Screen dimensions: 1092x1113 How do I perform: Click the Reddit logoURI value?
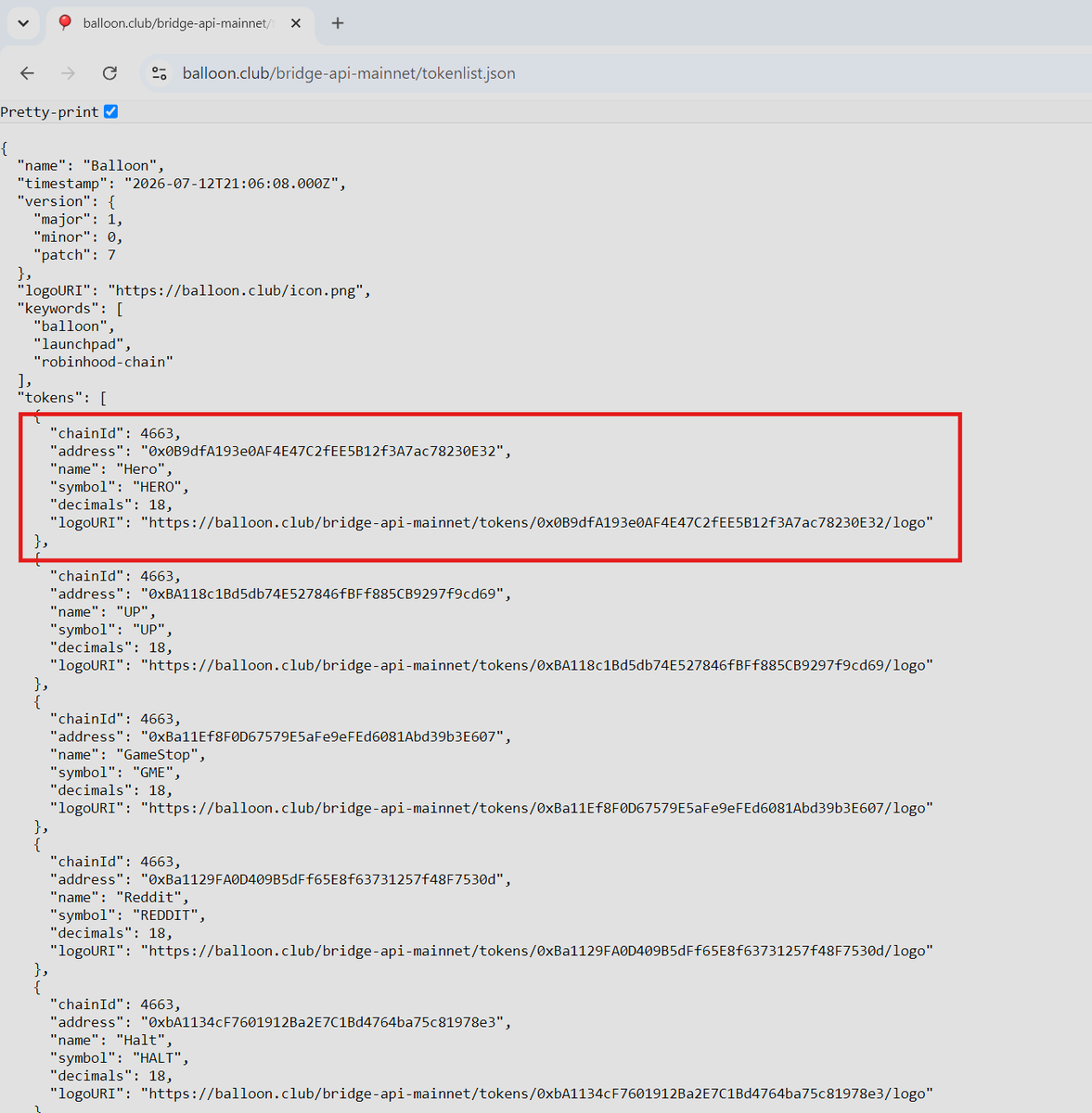tap(537, 952)
